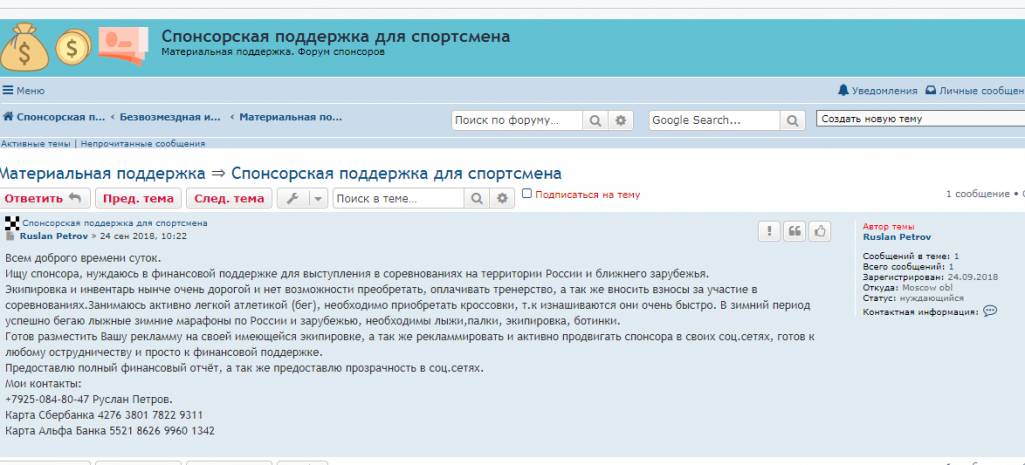1025x465 pixels.
Task: Open 'Личные сообщения' in top bar
Action: pos(975,90)
